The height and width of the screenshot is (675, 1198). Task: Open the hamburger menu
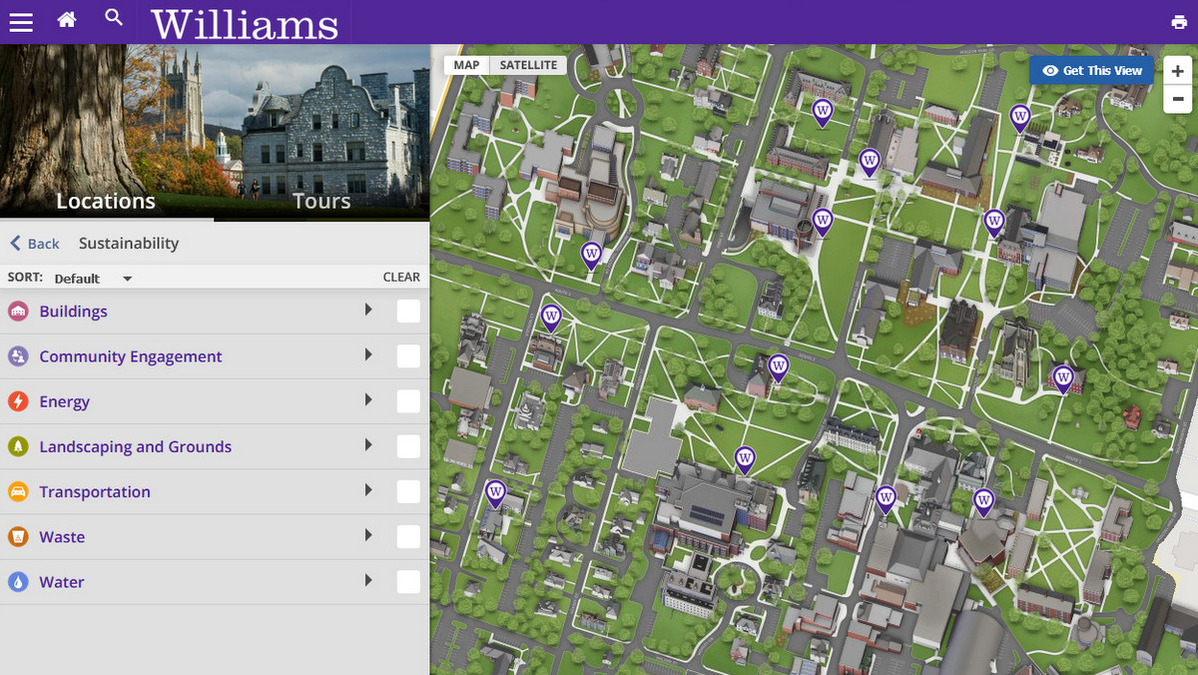click(21, 22)
